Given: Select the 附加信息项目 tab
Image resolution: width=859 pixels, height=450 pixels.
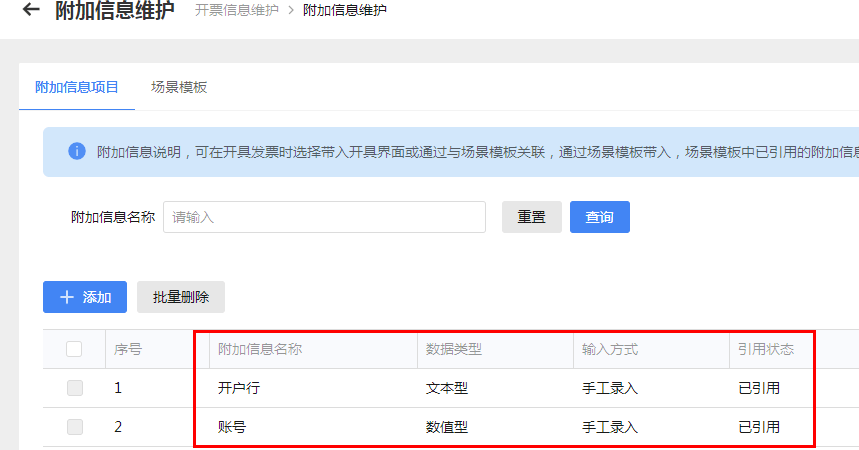Looking at the screenshot, I should (x=77, y=87).
